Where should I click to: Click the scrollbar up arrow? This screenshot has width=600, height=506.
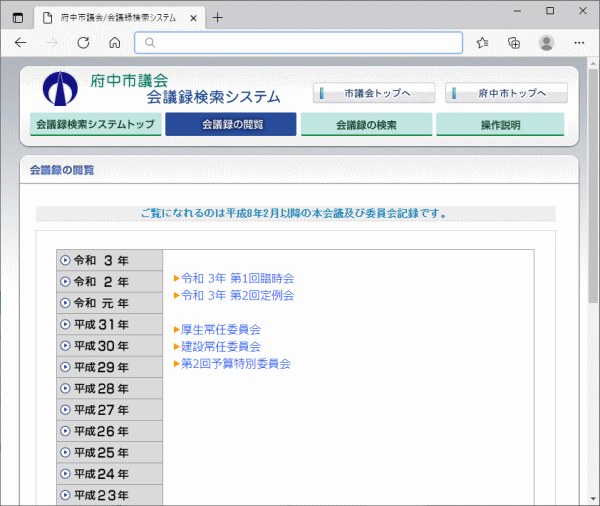point(593,63)
